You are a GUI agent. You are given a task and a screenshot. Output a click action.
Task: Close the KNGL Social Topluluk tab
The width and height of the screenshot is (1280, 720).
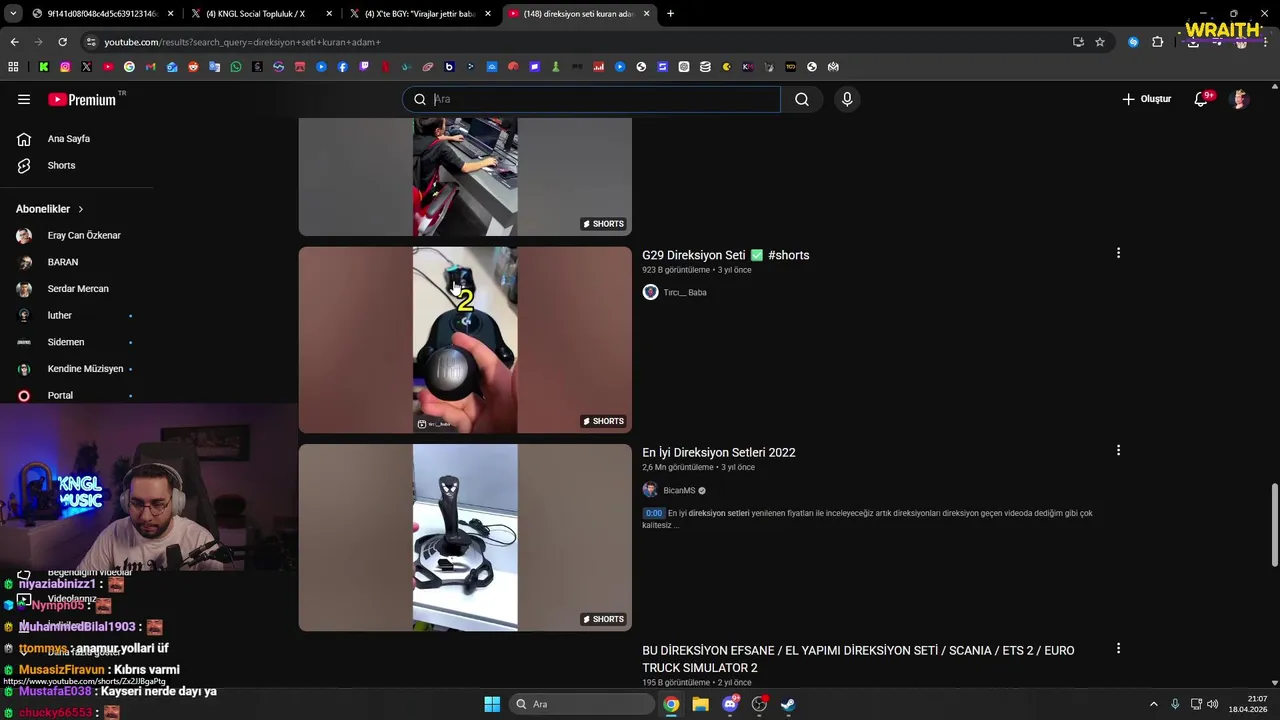tap(329, 14)
